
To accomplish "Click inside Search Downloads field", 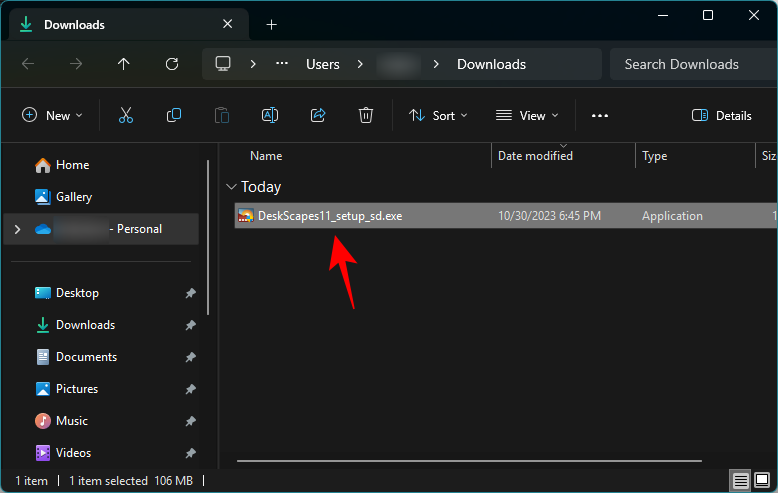I will click(x=693, y=64).
